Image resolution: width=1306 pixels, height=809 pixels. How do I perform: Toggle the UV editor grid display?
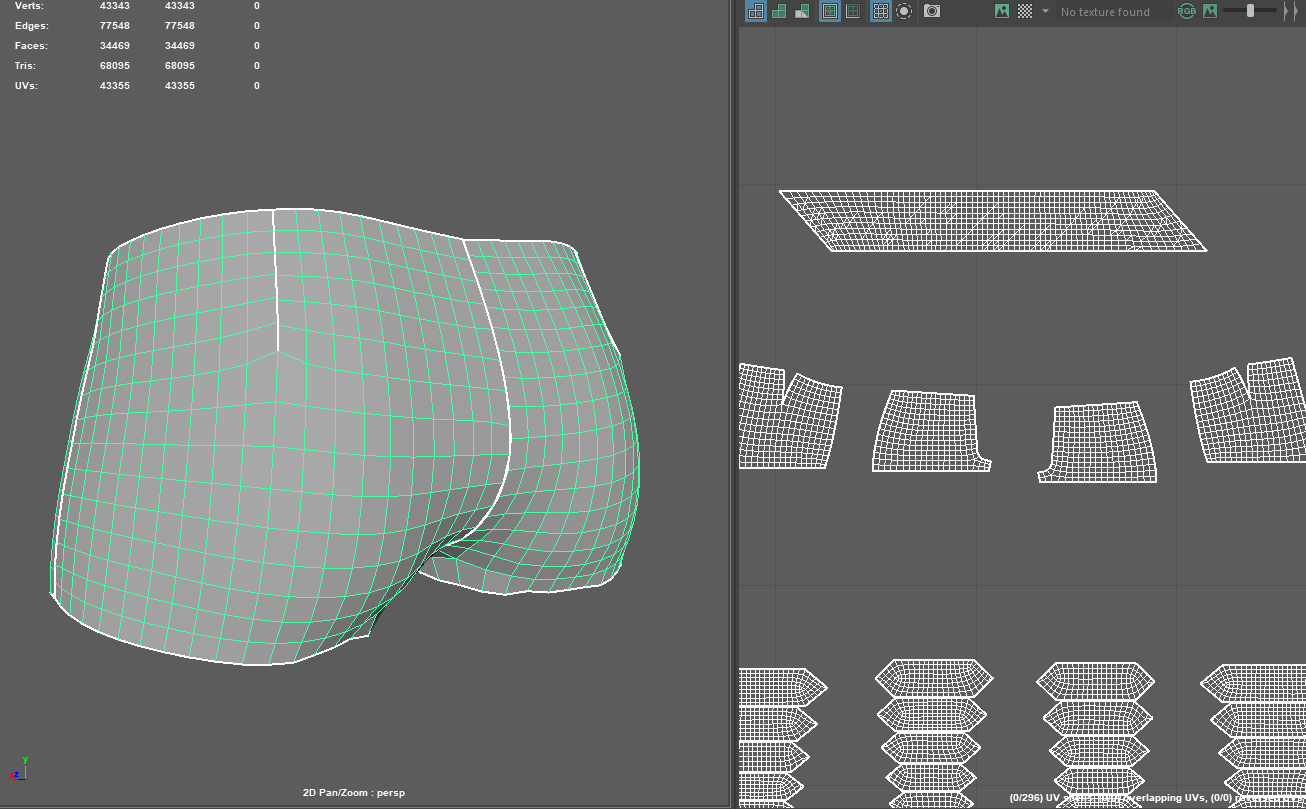[880, 11]
